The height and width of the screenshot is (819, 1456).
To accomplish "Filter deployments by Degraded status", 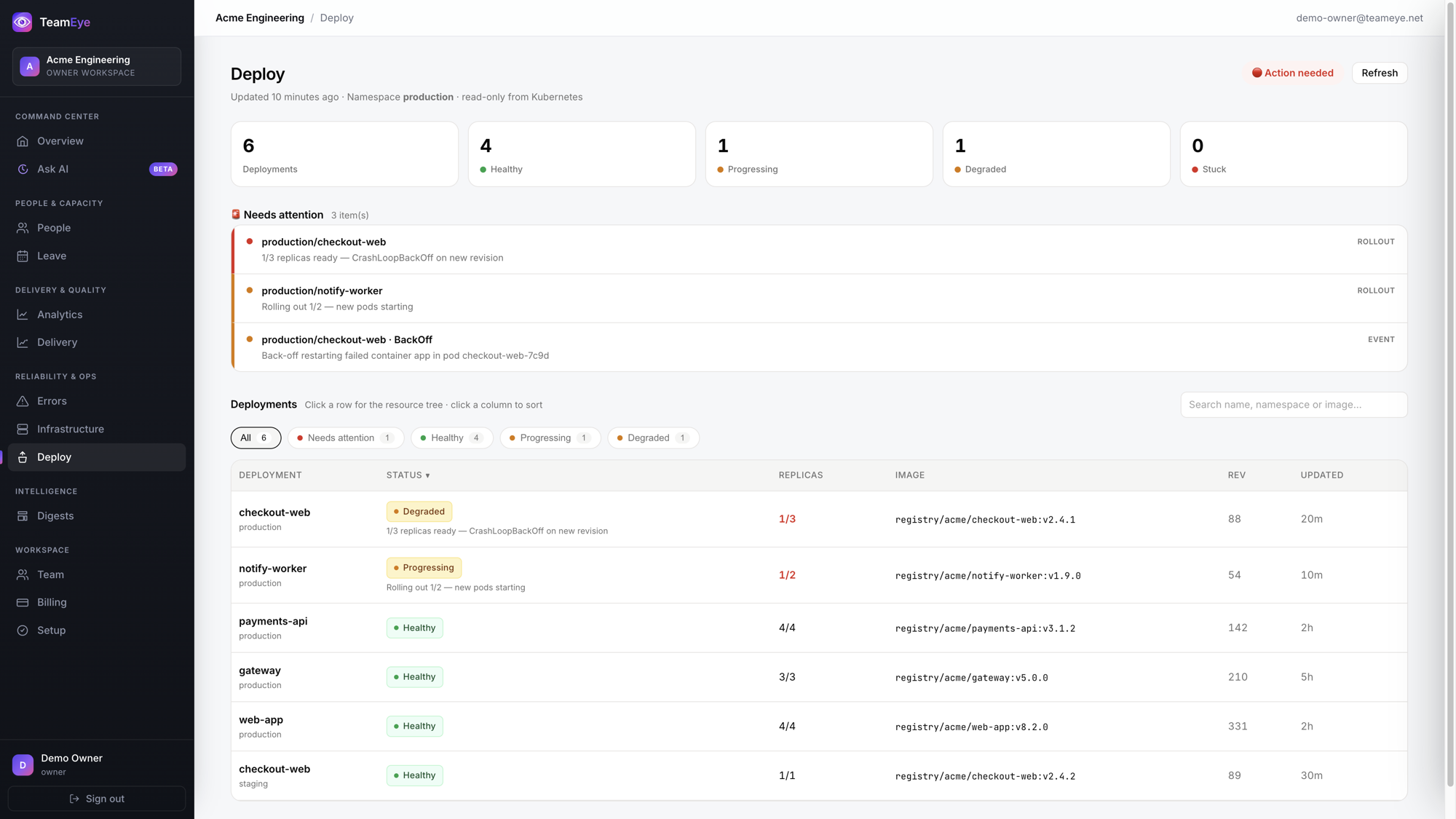I will pyautogui.click(x=653, y=438).
